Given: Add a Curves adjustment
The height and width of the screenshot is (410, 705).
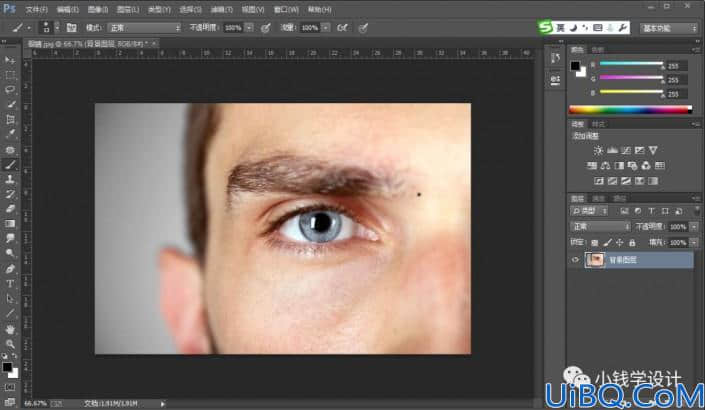Looking at the screenshot, I should (x=625, y=151).
